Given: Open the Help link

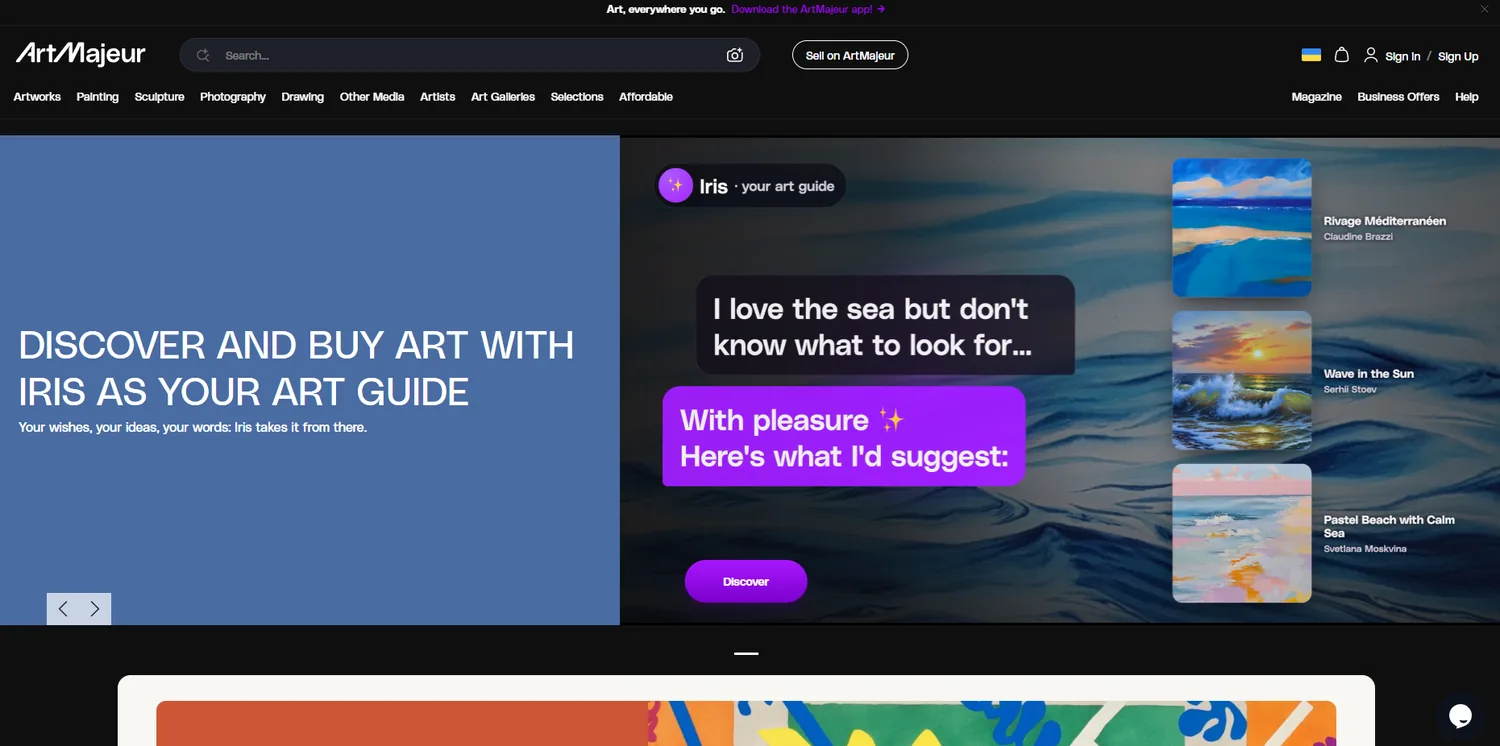Looking at the screenshot, I should [1467, 97].
